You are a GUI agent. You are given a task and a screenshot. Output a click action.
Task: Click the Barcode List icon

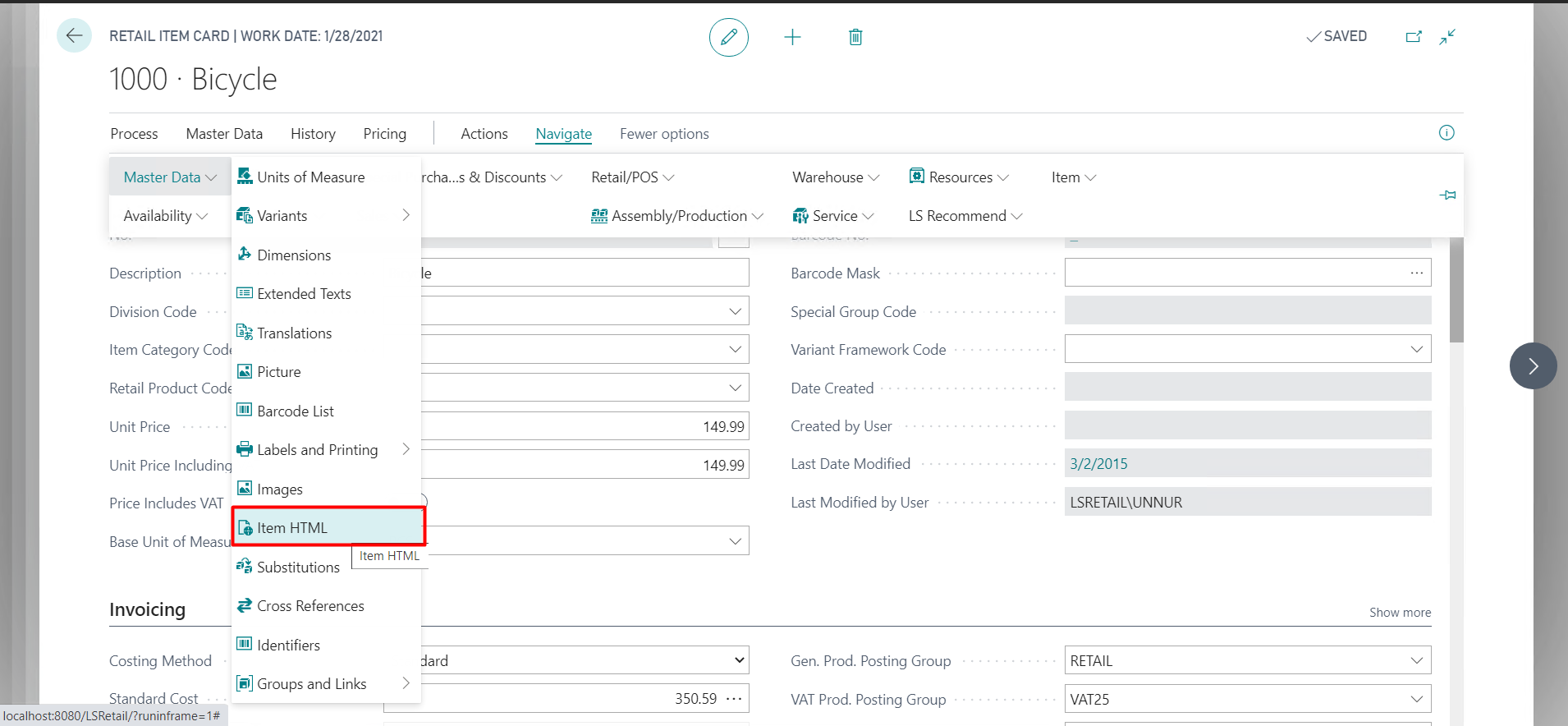[245, 410]
